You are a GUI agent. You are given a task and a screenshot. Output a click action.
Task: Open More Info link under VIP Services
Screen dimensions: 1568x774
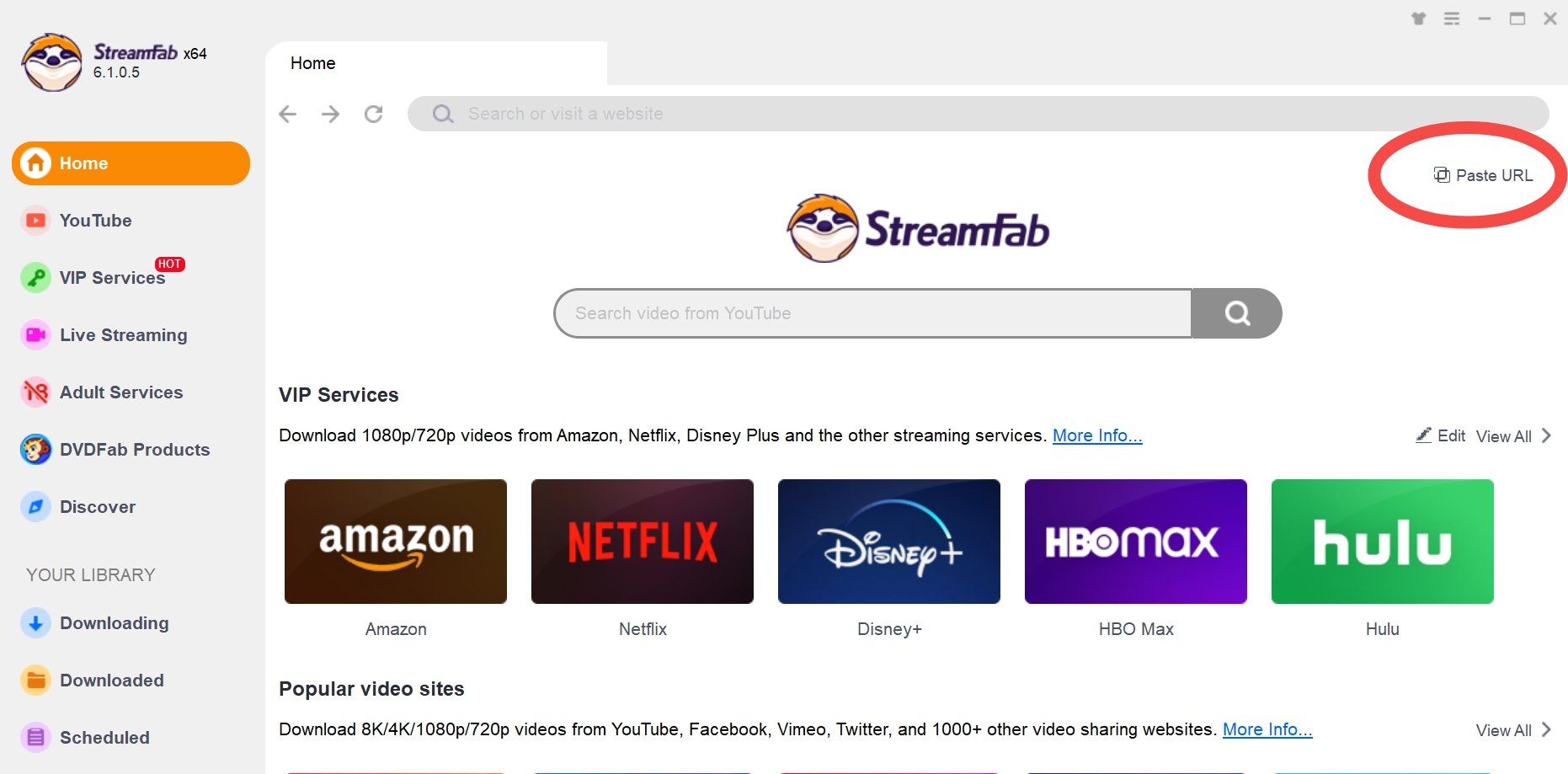click(x=1097, y=435)
